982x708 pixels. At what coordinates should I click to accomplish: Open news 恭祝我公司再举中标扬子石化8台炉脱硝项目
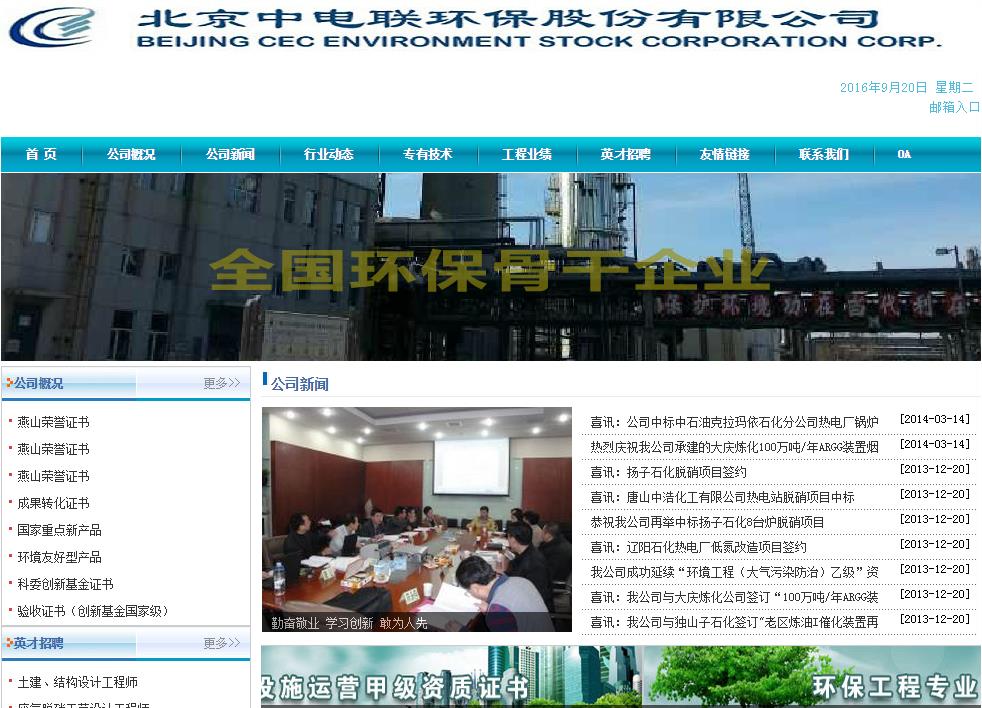coord(707,523)
